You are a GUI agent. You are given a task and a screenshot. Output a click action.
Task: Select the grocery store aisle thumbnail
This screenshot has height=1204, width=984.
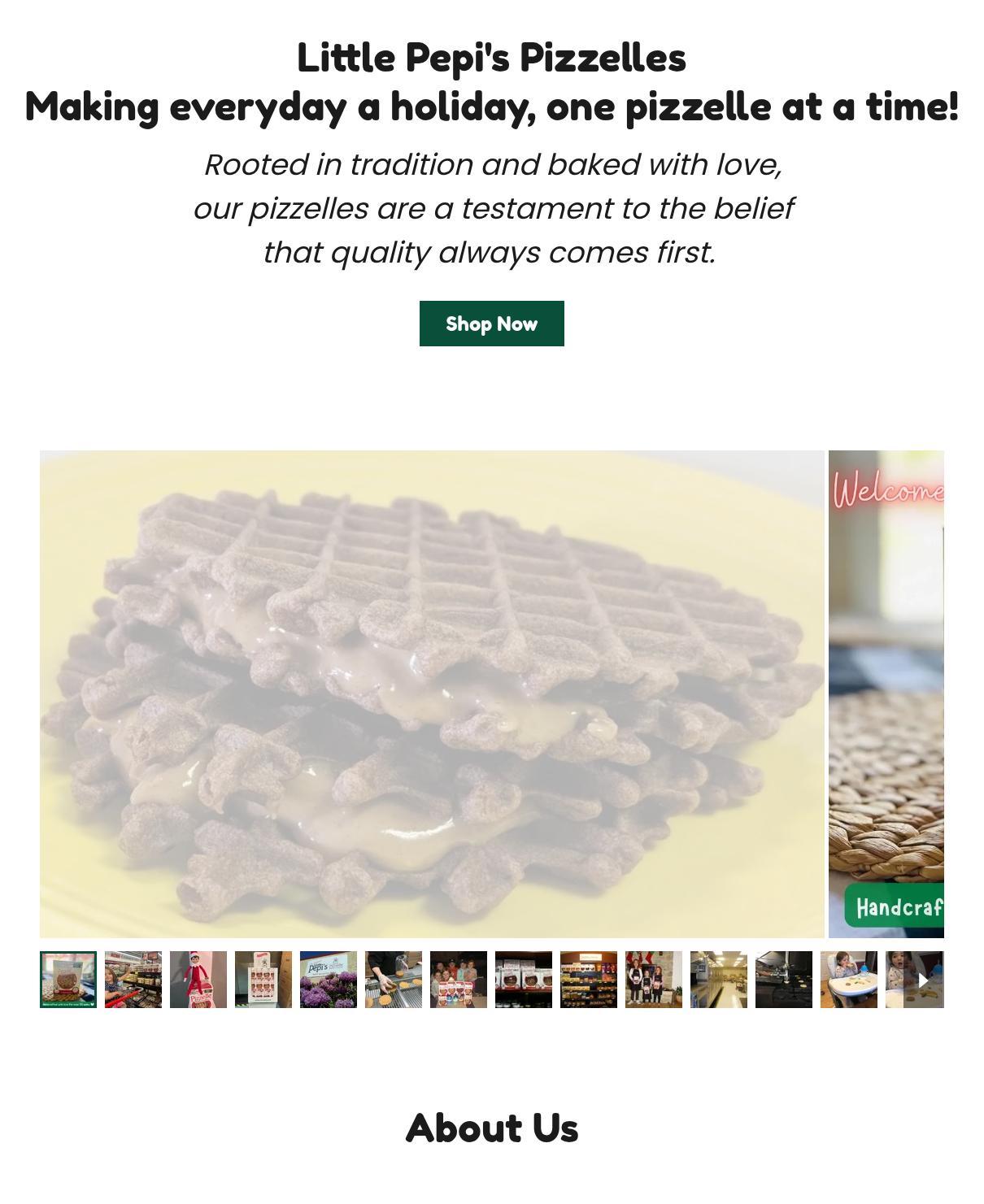click(x=133, y=980)
